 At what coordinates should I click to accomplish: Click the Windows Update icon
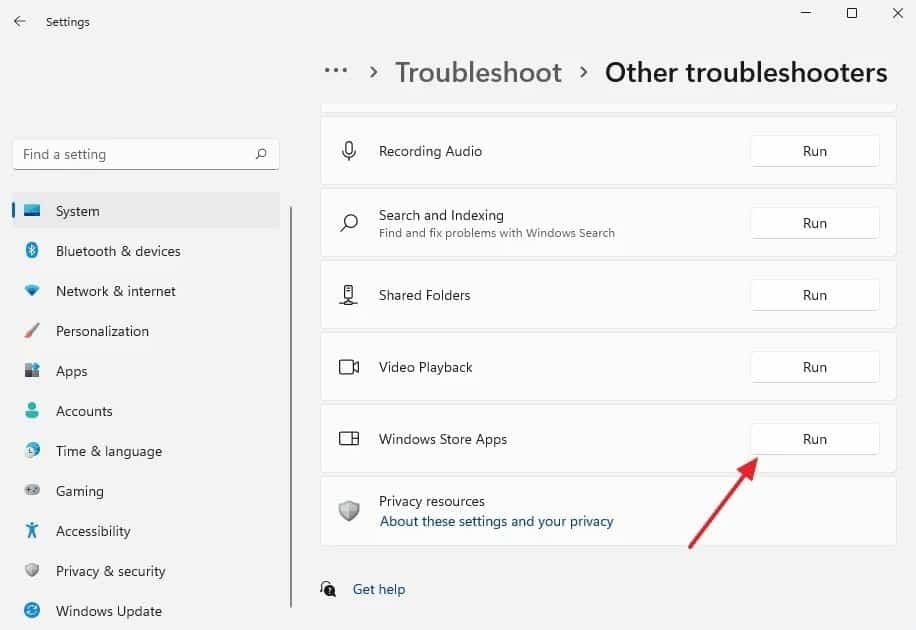pos(32,611)
